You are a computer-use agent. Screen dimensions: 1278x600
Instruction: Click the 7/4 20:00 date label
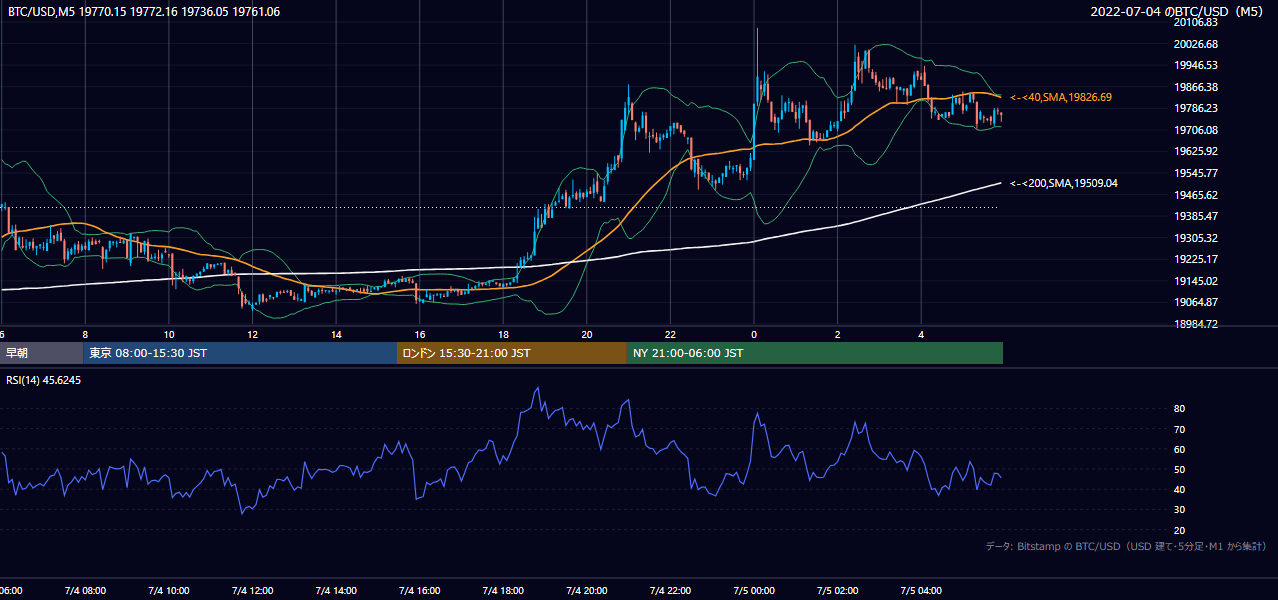[x=586, y=590]
